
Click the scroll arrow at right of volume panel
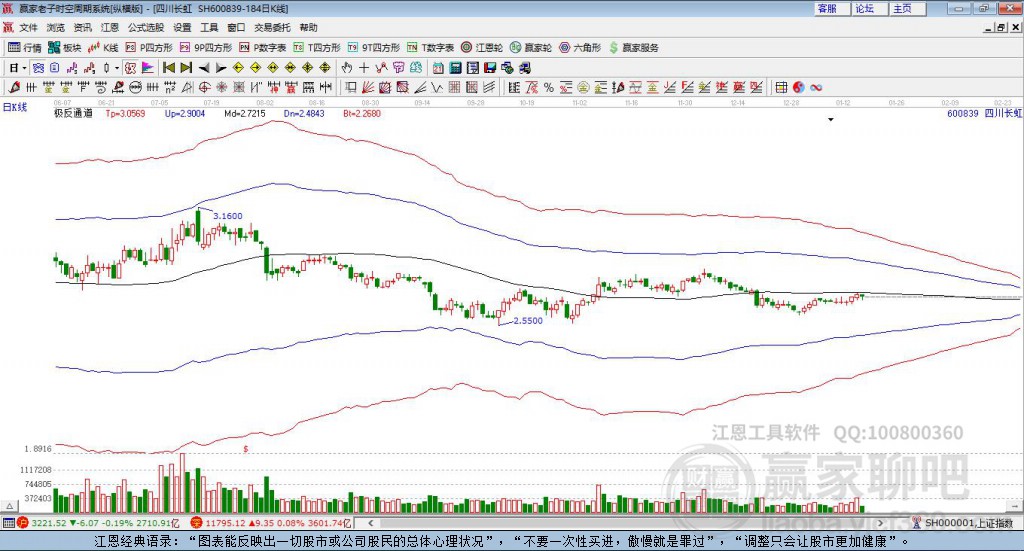pos(1016,506)
